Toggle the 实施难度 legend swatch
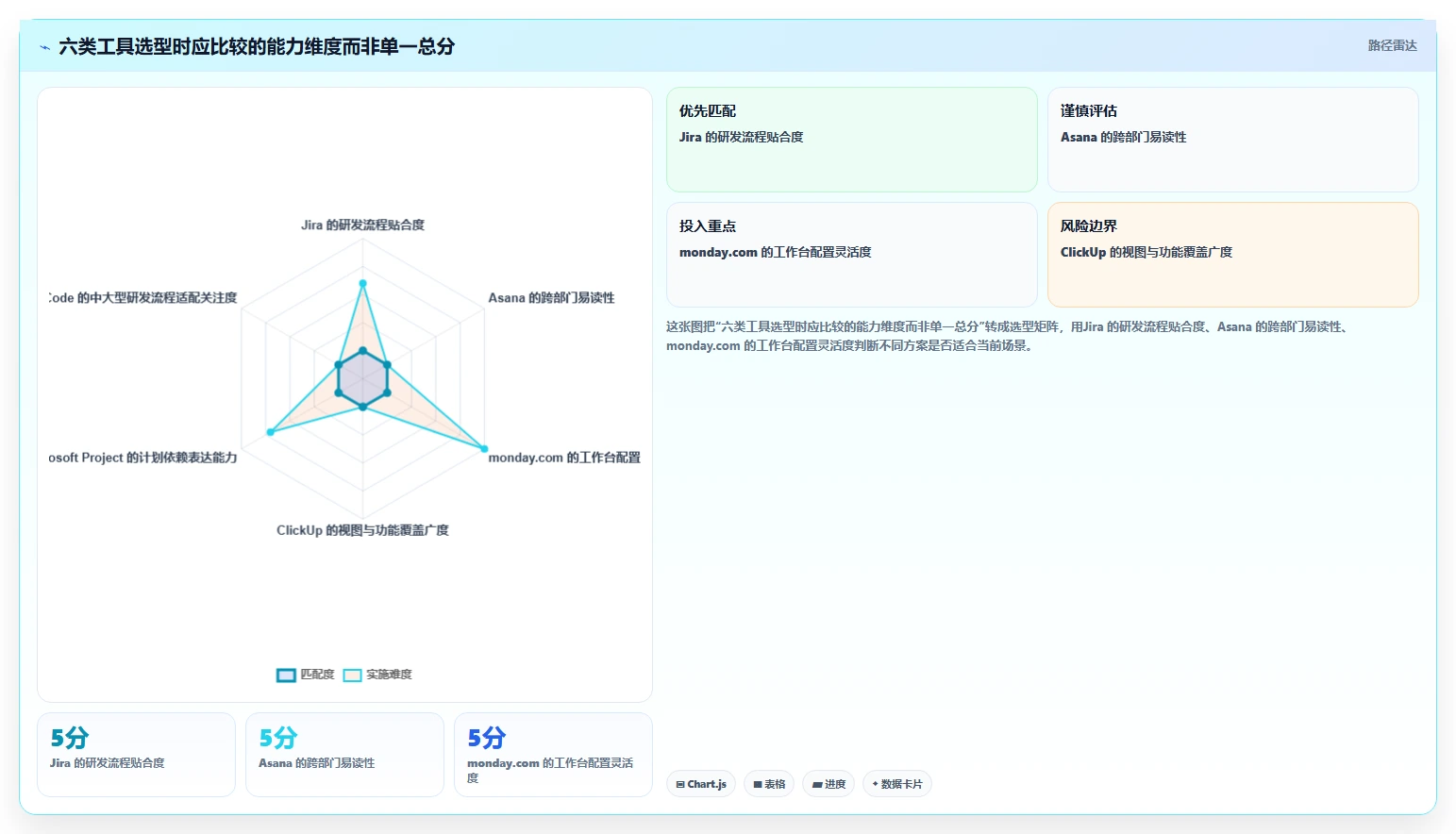This screenshot has height=834, width=1456. 352,675
